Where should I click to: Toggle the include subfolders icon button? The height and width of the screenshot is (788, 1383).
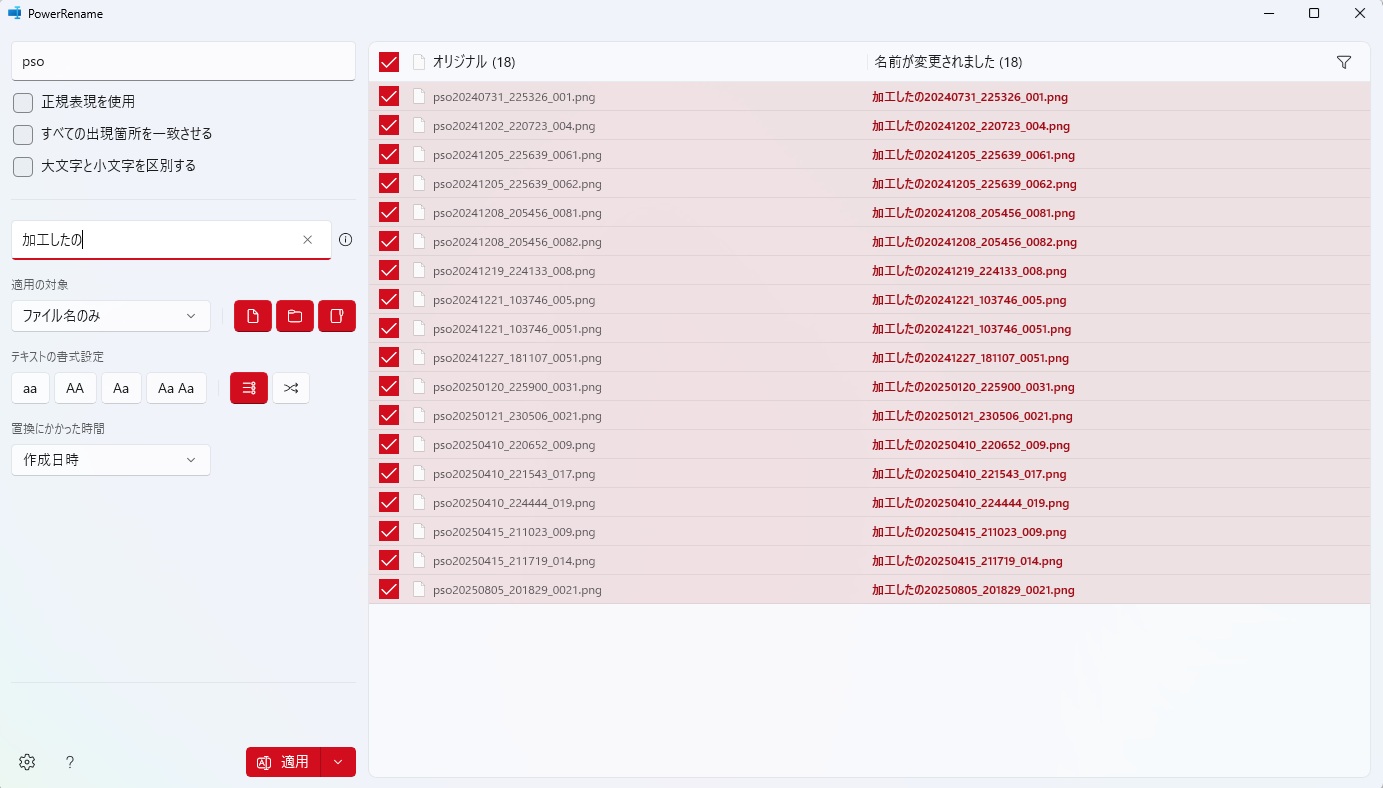pyautogui.click(x=337, y=316)
